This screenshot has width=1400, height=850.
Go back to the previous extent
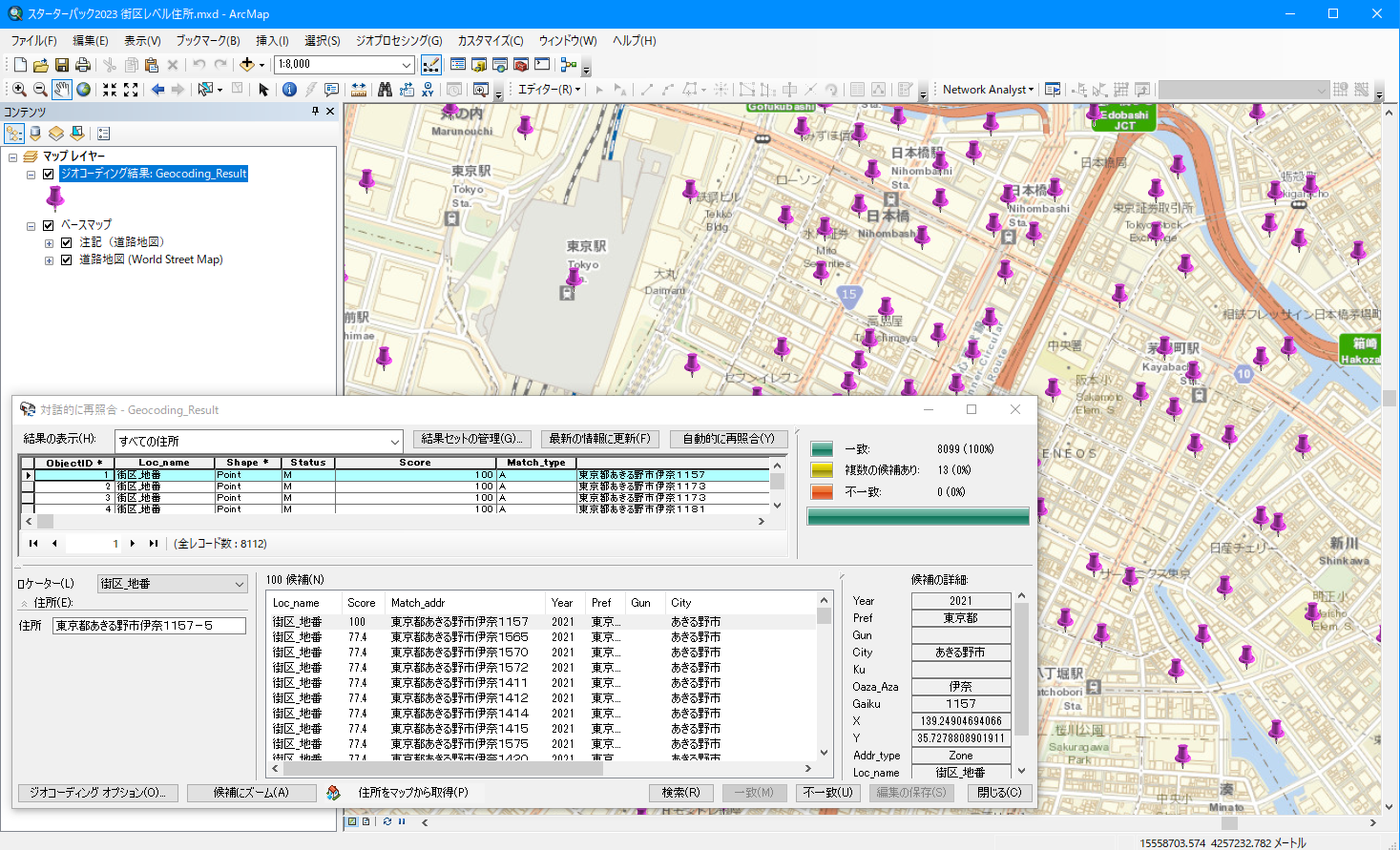click(158, 90)
